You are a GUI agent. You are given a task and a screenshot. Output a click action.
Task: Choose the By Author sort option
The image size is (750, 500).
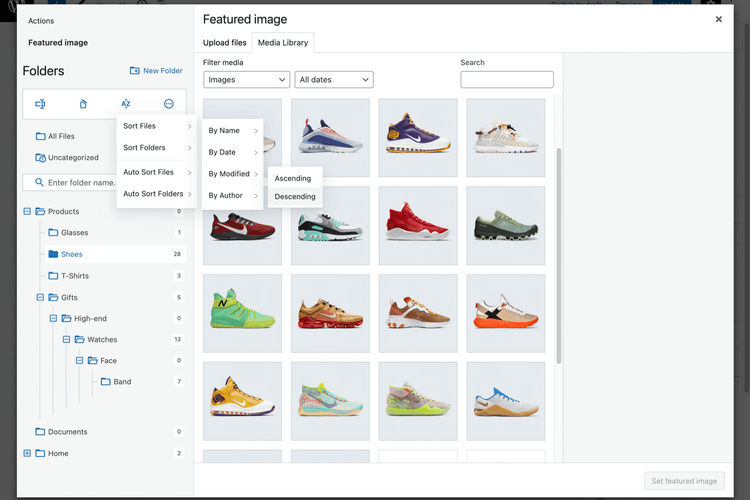[x=232, y=195]
